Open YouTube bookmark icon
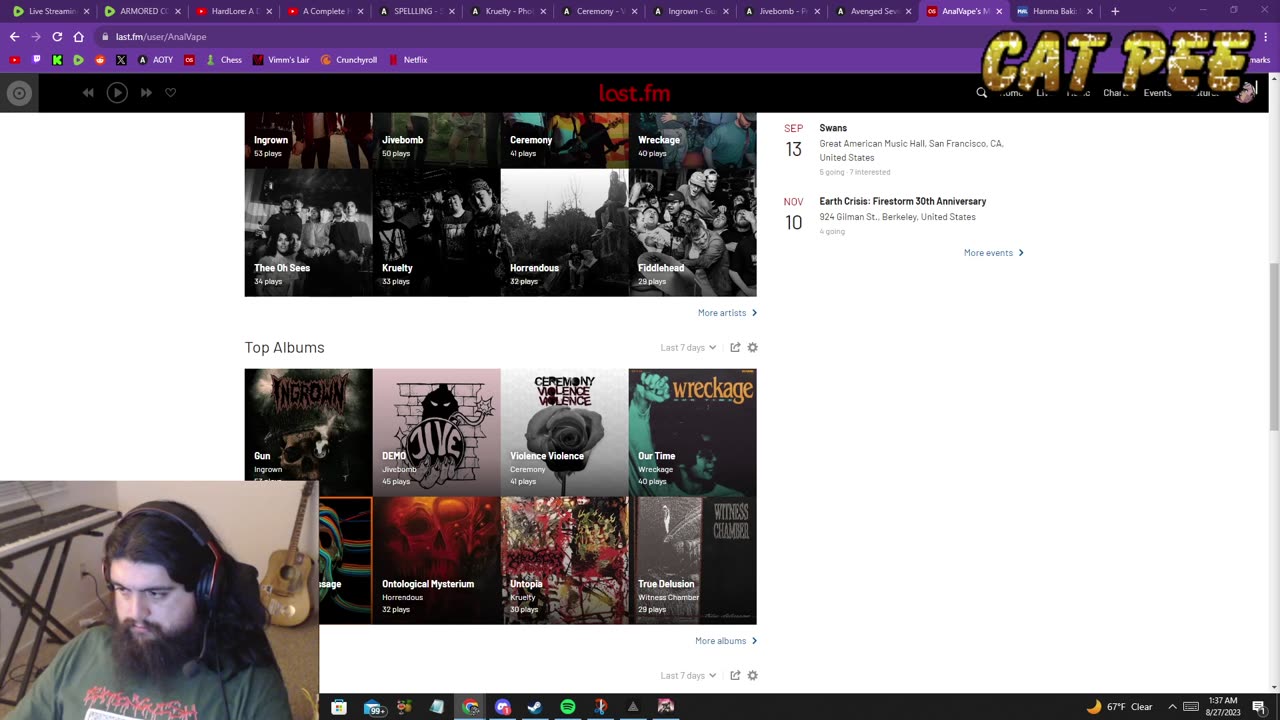This screenshot has width=1280, height=720. [x=14, y=60]
